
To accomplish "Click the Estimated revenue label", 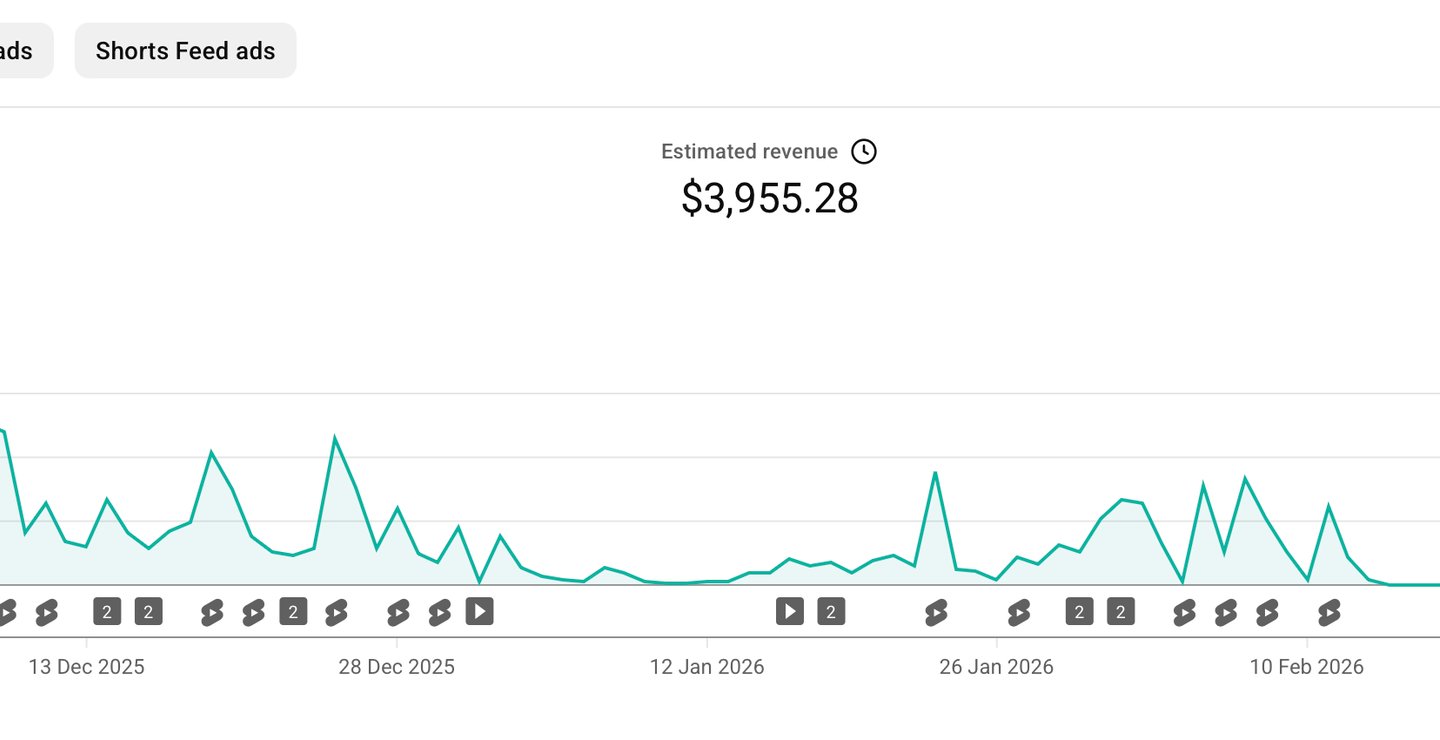I will [x=749, y=151].
